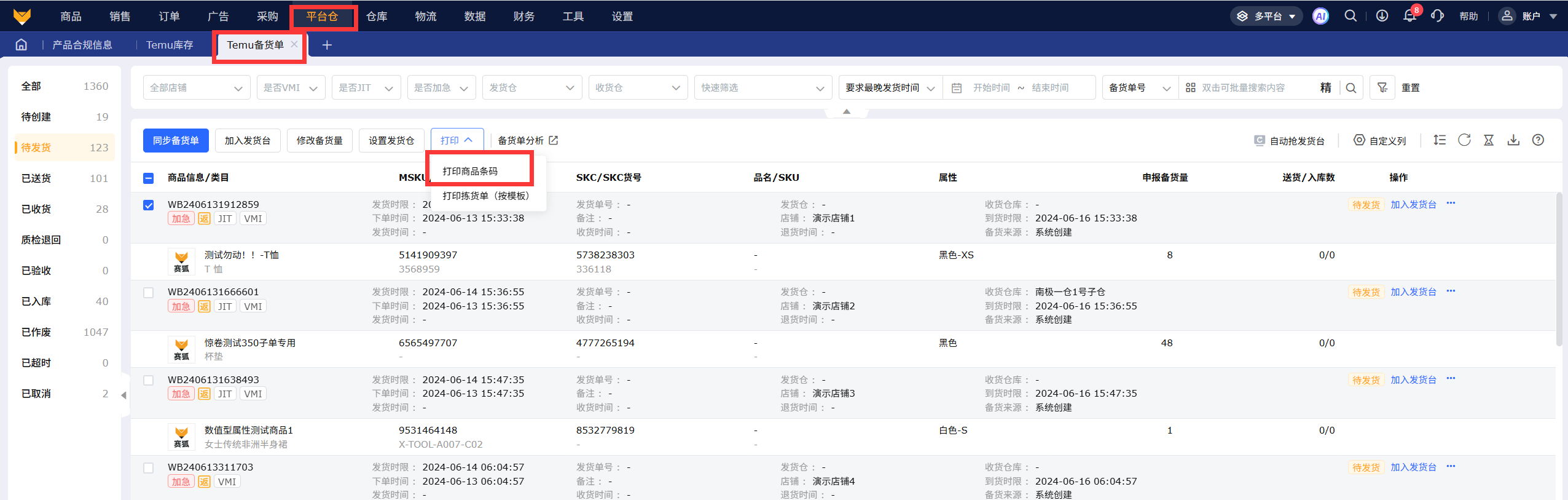Click the export download icon in toolbar
The height and width of the screenshot is (500, 1568).
(1513, 140)
